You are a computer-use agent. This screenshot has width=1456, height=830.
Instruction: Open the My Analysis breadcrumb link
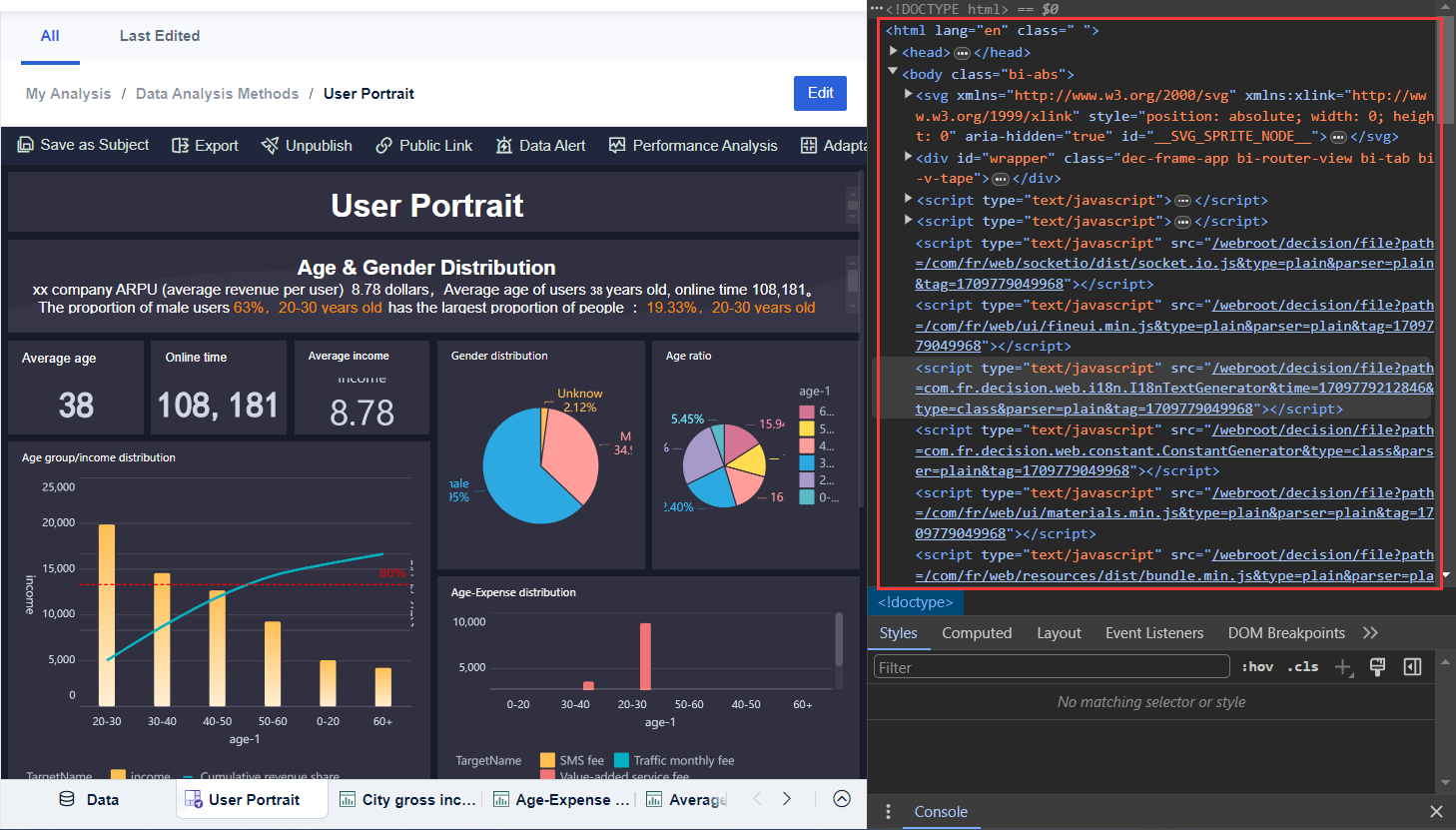pos(68,93)
